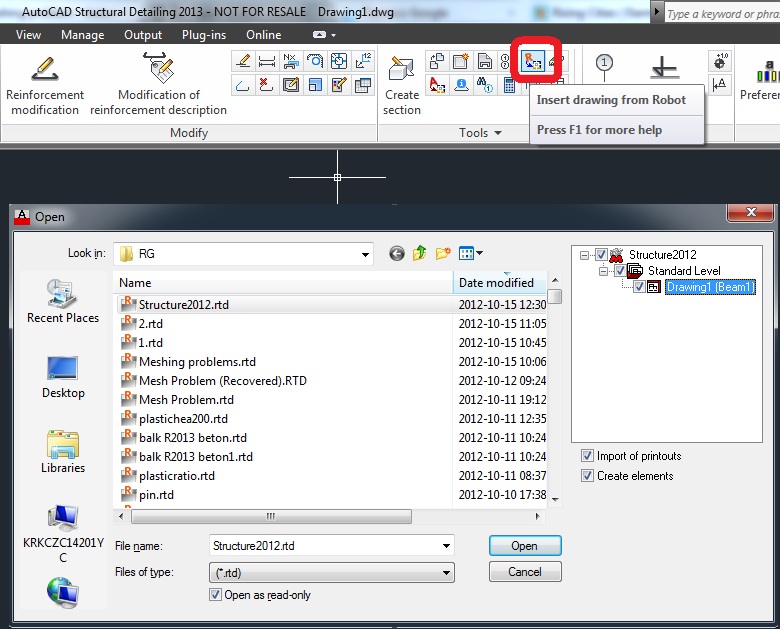Select file plastichea200.rtd

coord(183,419)
